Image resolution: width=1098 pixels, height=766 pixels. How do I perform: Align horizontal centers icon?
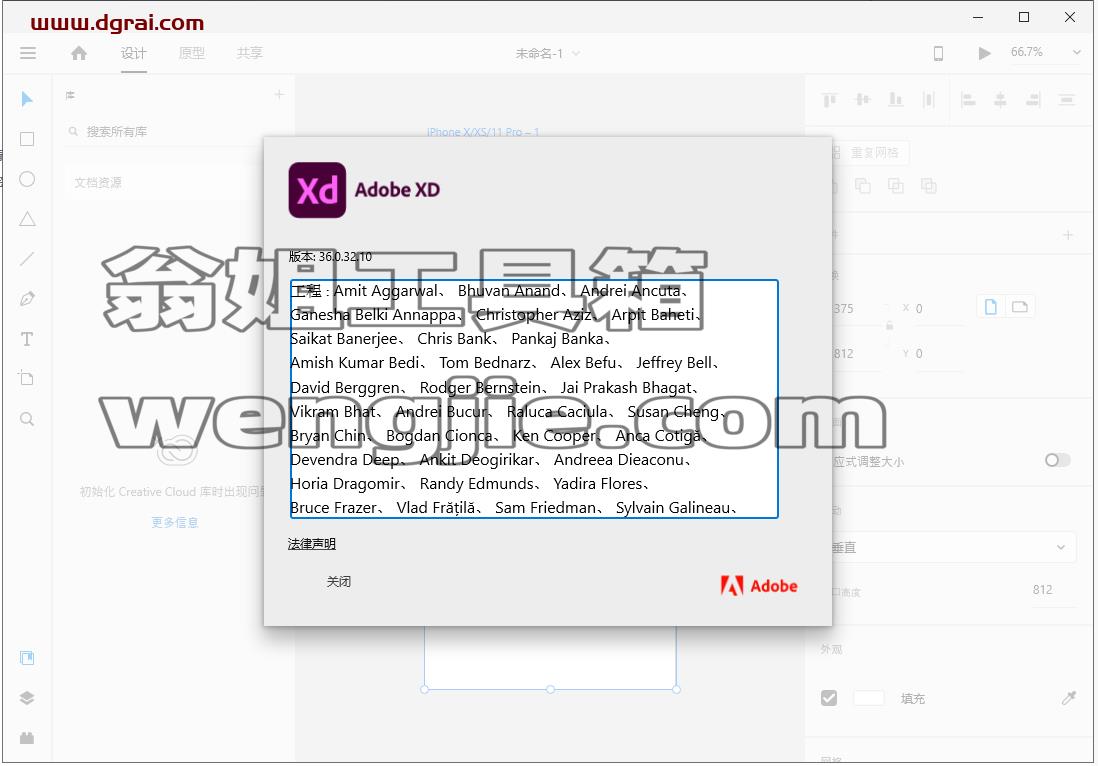tap(1001, 100)
